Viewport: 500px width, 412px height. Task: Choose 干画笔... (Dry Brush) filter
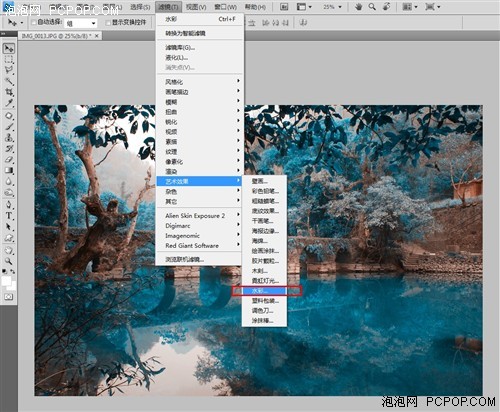tap(264, 221)
